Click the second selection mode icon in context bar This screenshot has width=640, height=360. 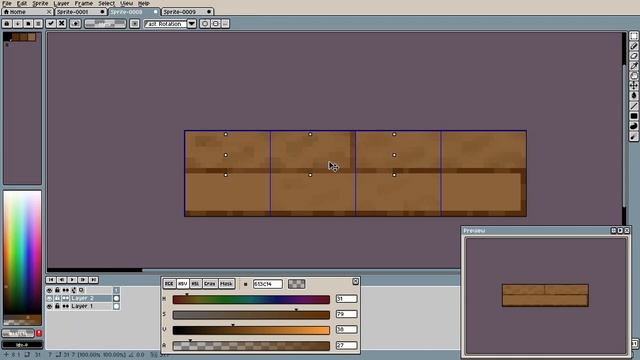(17, 24)
